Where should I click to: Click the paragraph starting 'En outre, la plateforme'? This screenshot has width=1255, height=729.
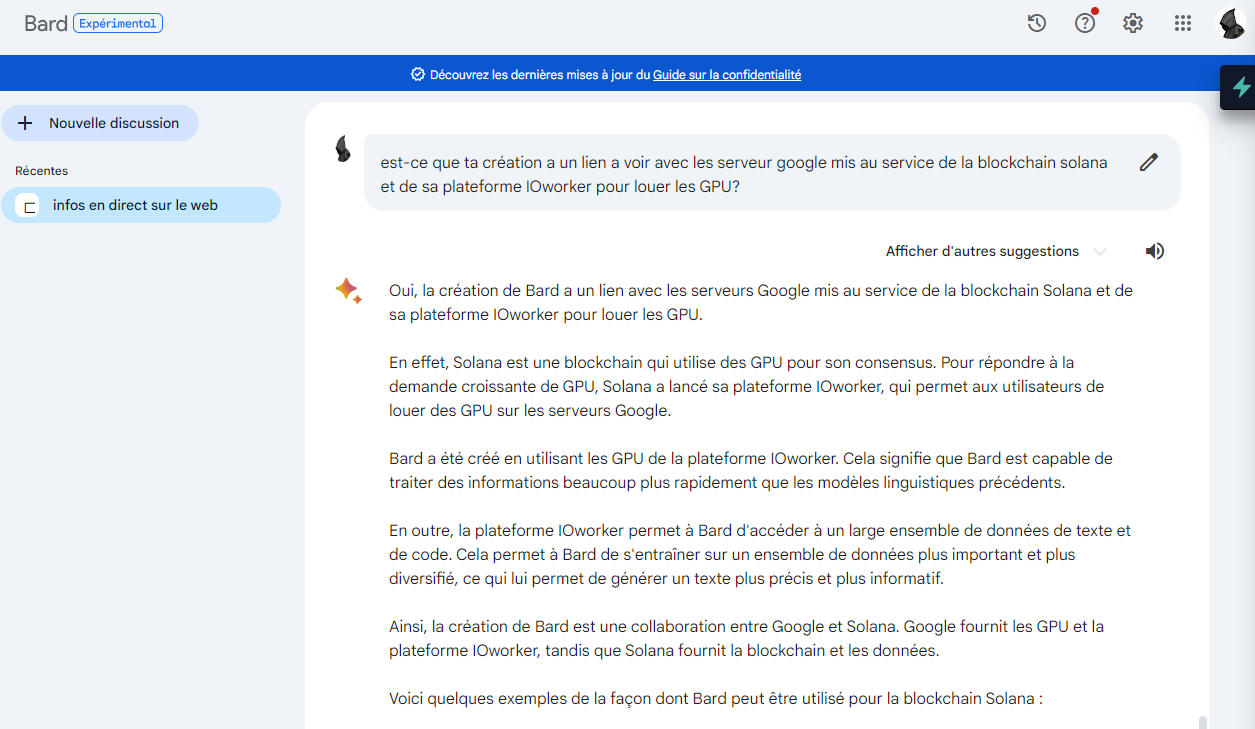(x=760, y=554)
